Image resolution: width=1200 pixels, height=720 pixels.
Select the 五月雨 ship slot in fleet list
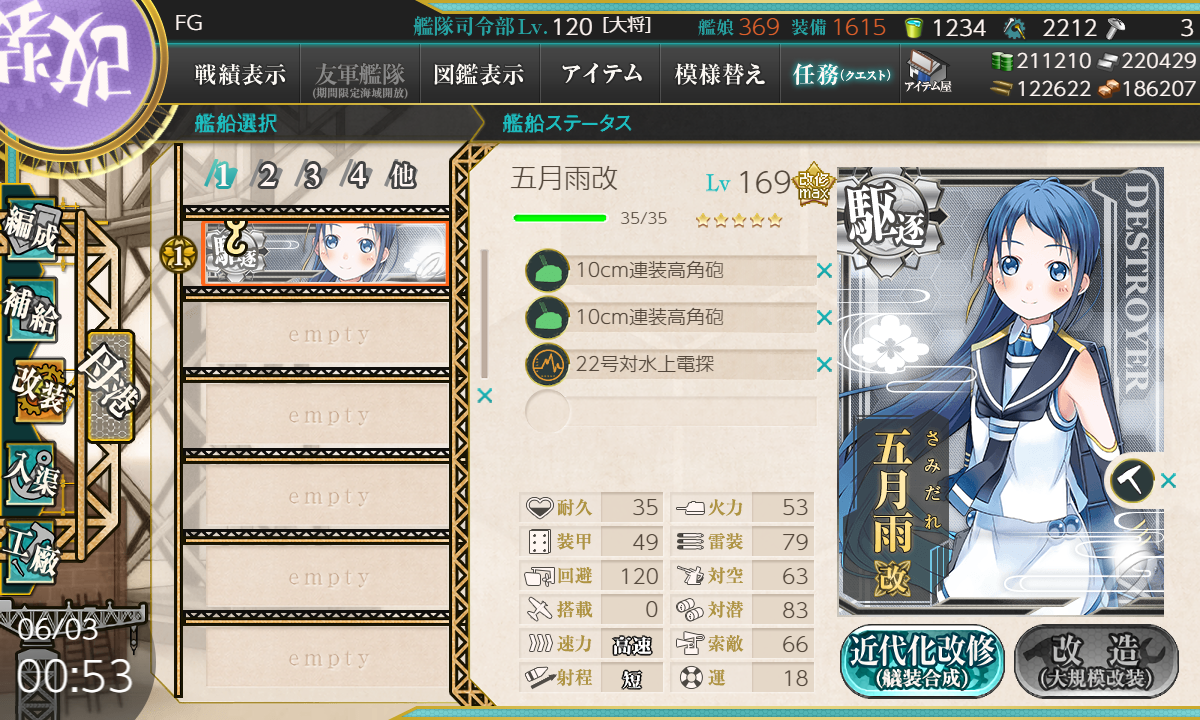coord(324,253)
